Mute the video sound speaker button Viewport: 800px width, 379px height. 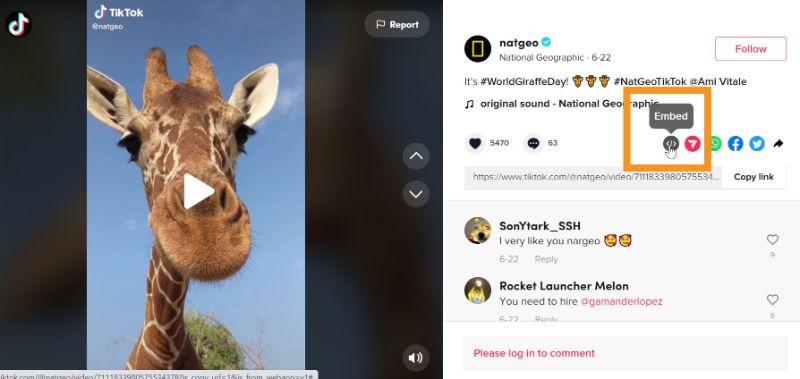(x=416, y=358)
